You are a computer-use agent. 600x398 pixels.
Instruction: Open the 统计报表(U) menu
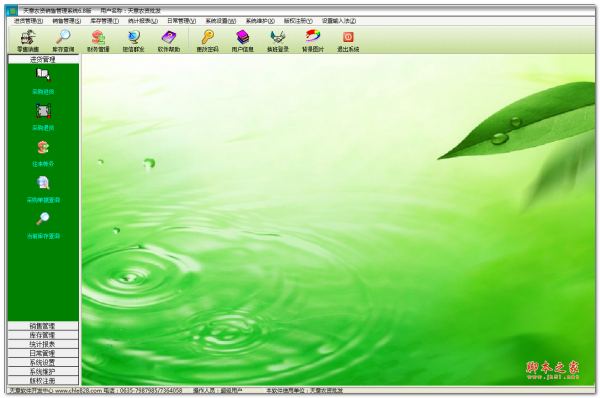click(143, 21)
